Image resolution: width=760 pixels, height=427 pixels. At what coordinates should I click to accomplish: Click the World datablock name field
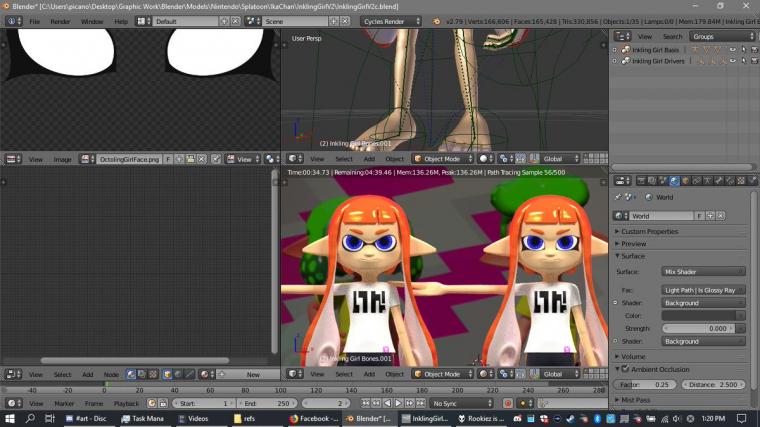pos(662,216)
